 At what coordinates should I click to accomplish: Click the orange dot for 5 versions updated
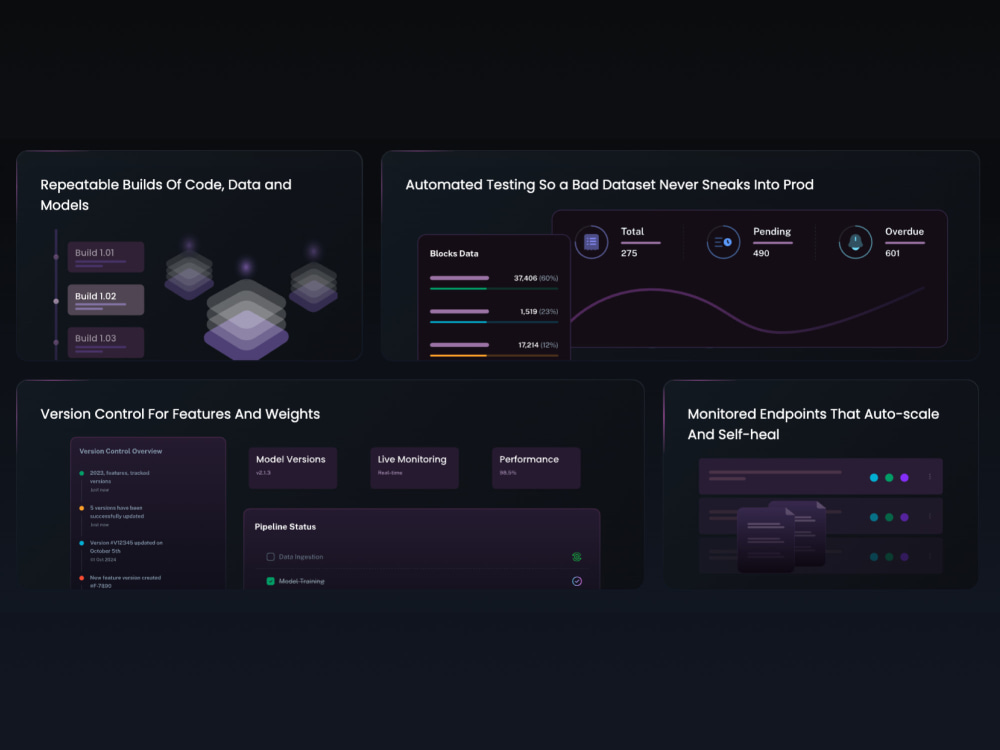82,508
